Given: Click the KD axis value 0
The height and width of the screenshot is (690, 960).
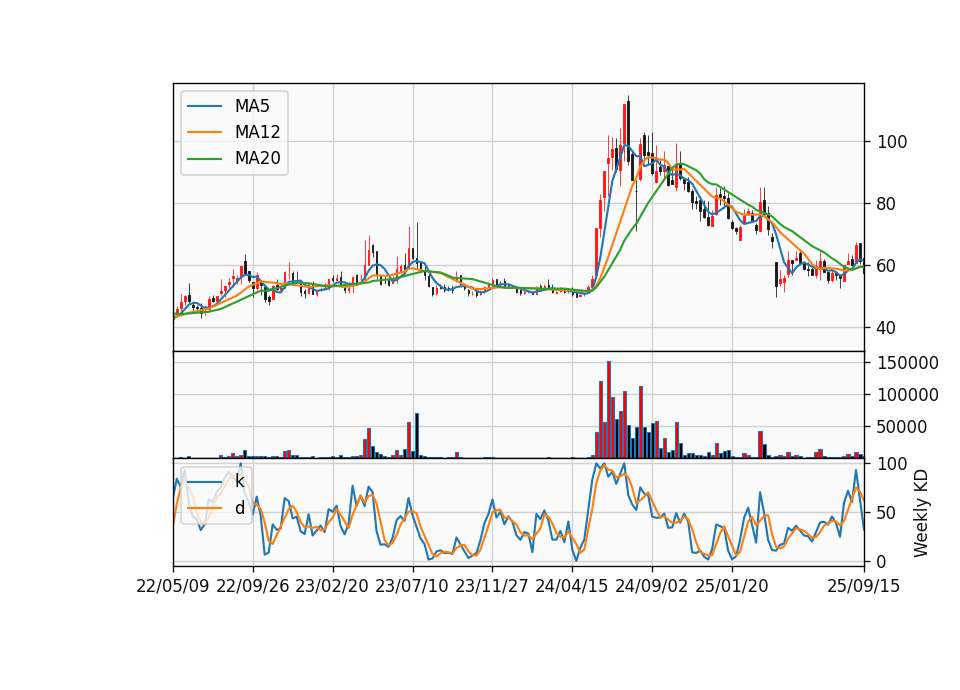Looking at the screenshot, I should [x=882, y=561].
